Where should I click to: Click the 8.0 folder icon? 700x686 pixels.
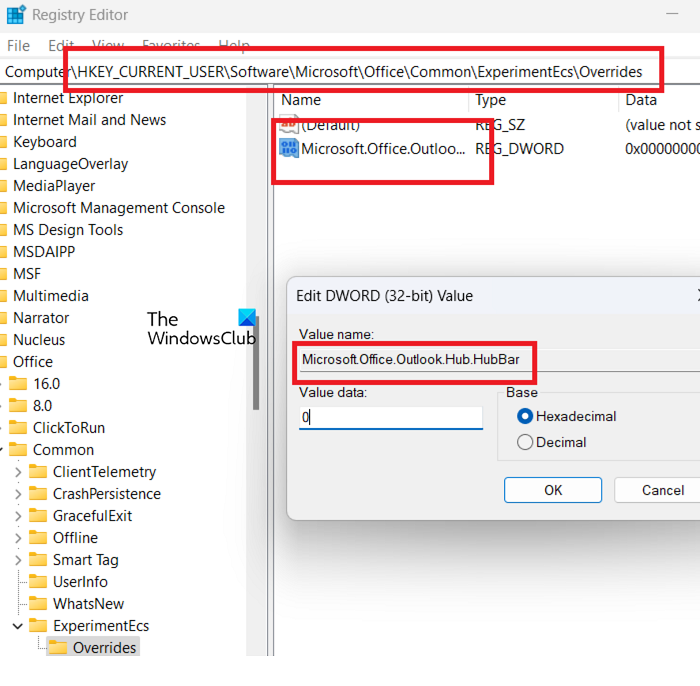tap(18, 405)
